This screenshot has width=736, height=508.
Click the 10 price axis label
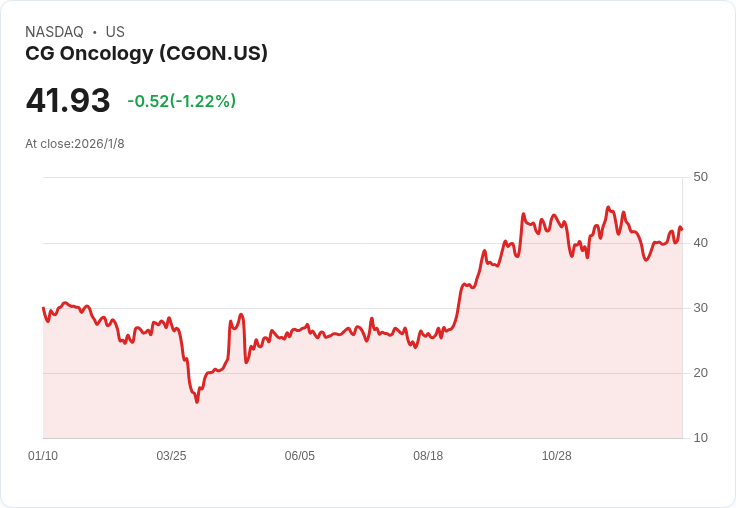[700, 438]
